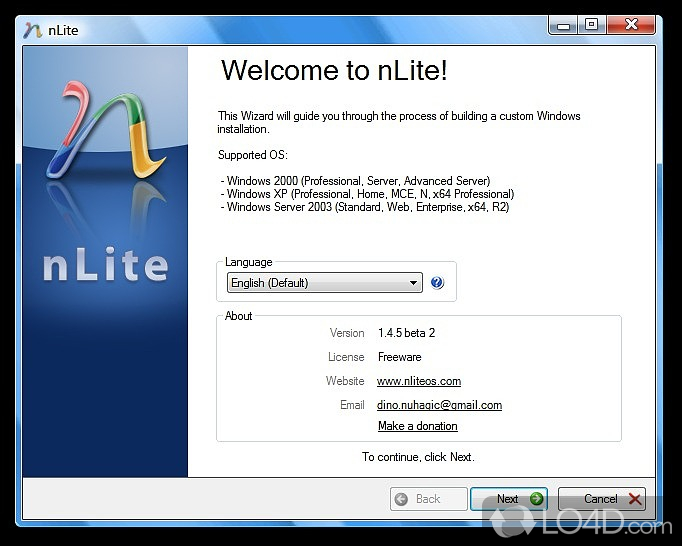Screen dimensions: 682x546
Task: Click the Windows Server 2003 supported OS line
Action: click(364, 207)
